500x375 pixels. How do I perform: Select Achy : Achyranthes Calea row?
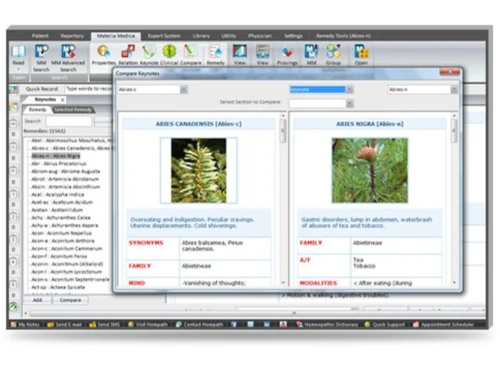click(x=61, y=218)
